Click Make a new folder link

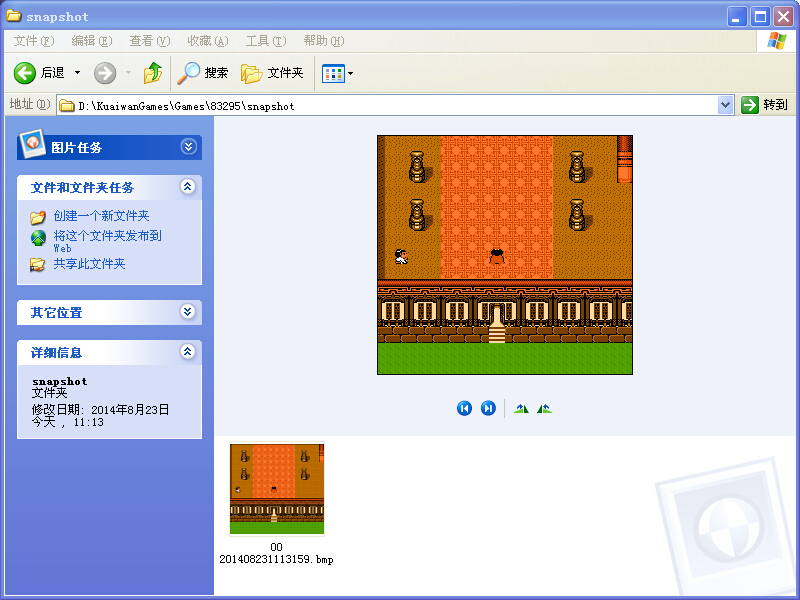click(102, 216)
